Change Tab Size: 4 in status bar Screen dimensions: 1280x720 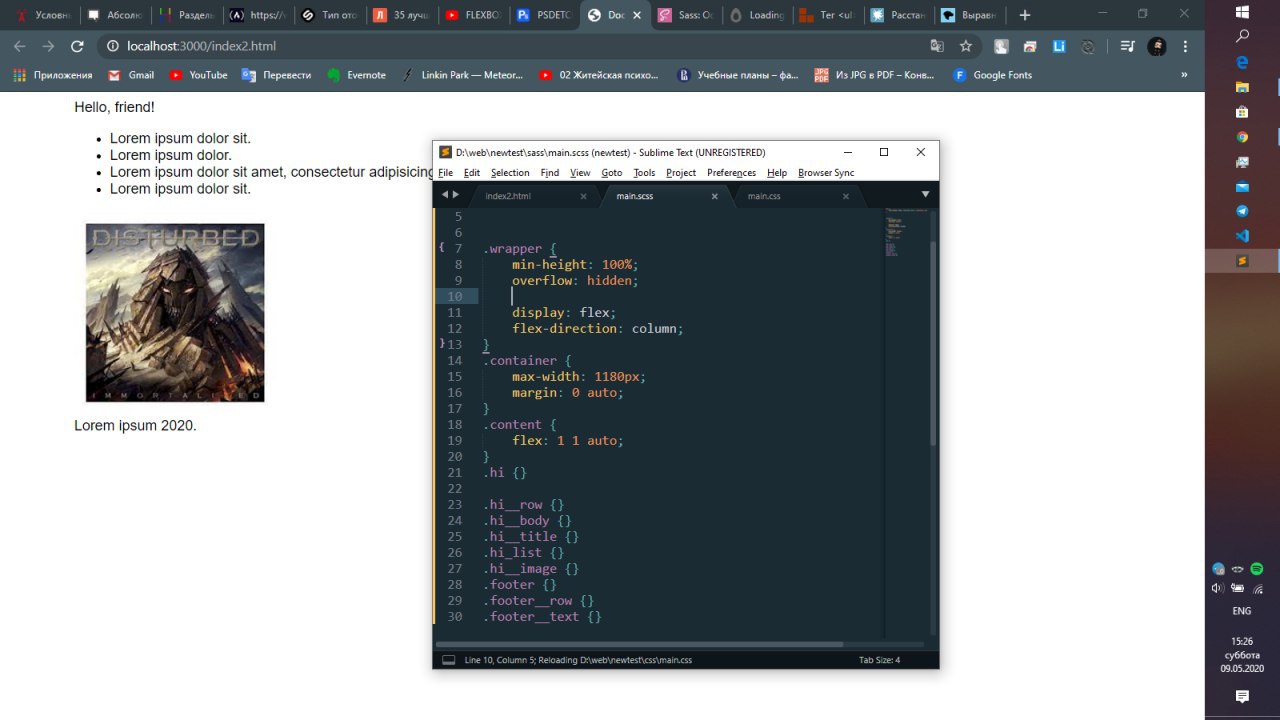click(x=879, y=660)
